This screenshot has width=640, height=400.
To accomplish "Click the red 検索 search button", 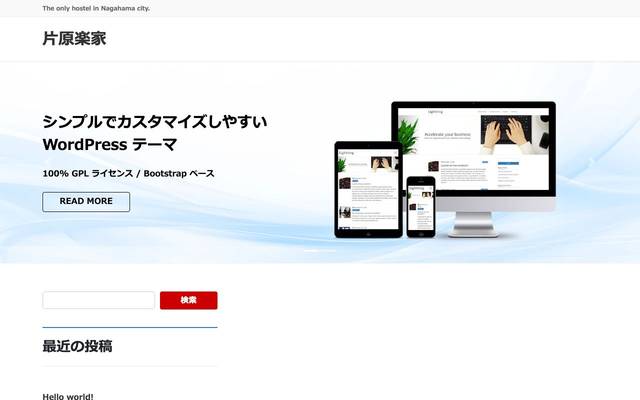I will [189, 300].
